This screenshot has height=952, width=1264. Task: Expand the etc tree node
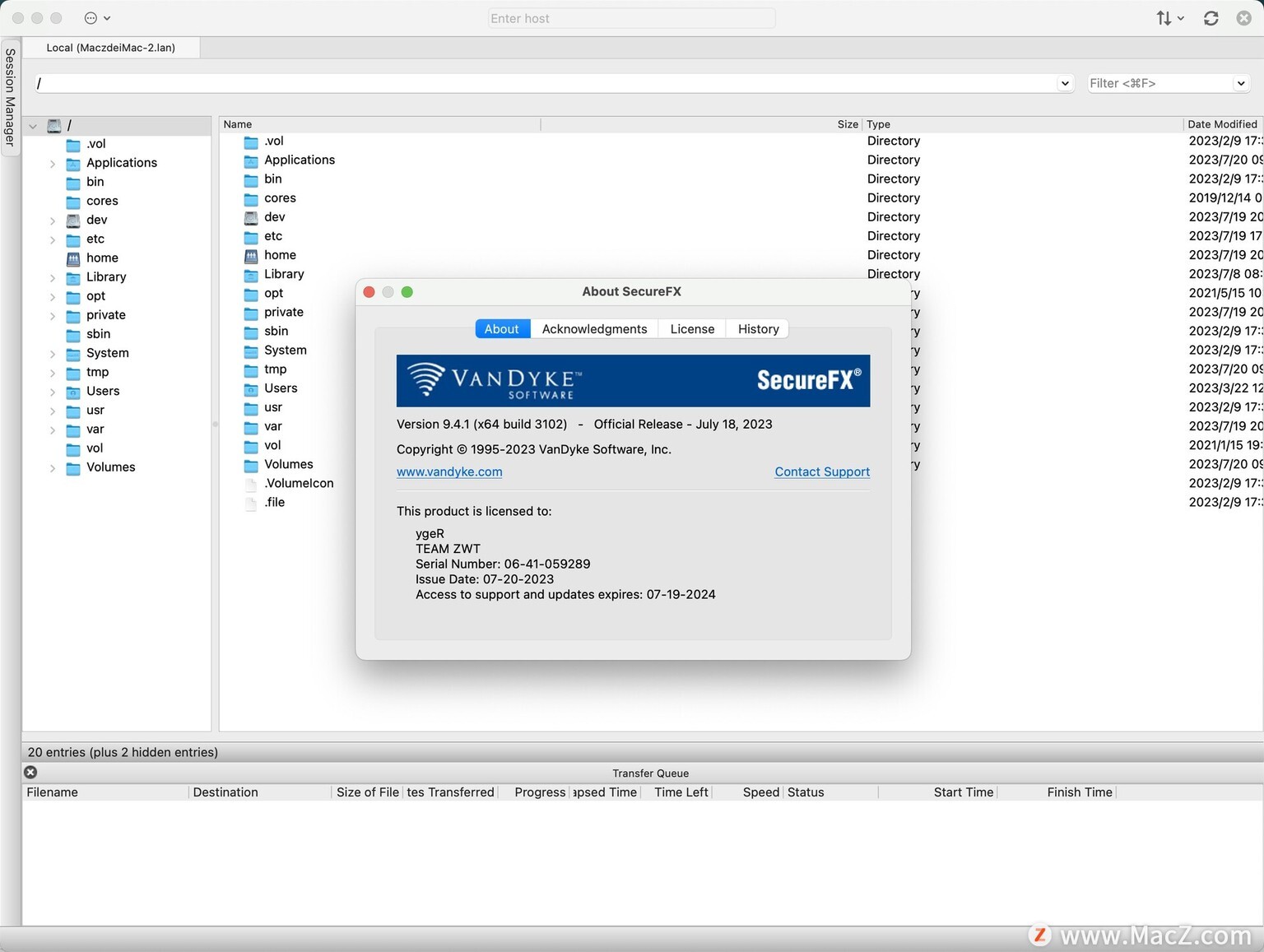53,239
